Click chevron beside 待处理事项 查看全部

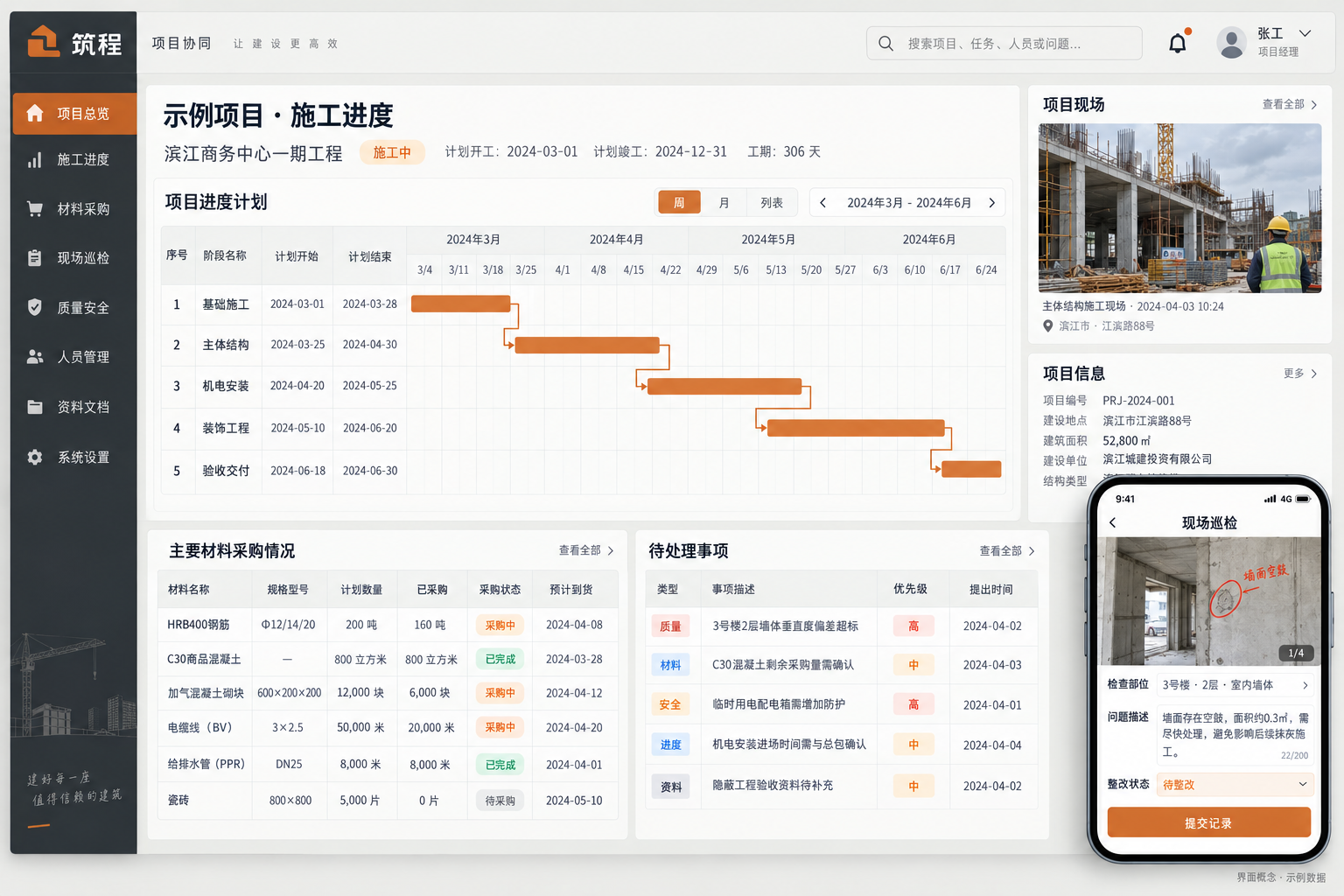click(1032, 550)
